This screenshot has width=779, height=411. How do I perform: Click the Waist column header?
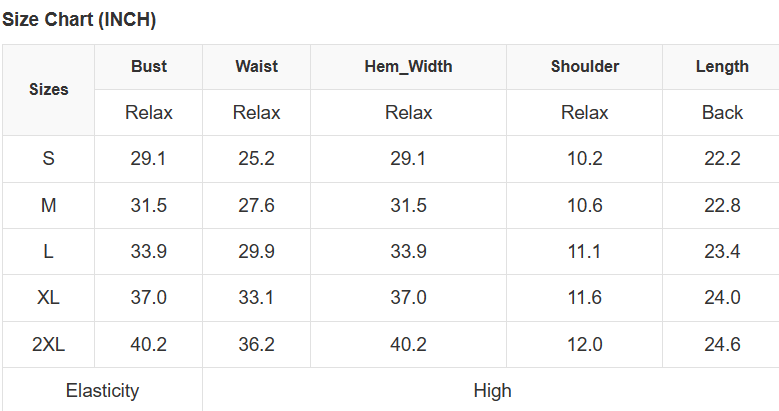(257, 67)
